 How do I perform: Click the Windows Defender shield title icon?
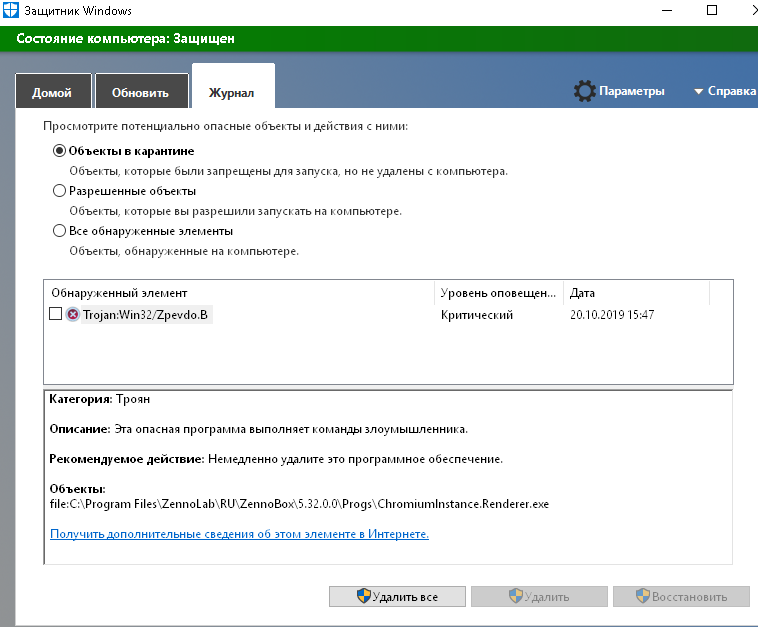(11, 10)
